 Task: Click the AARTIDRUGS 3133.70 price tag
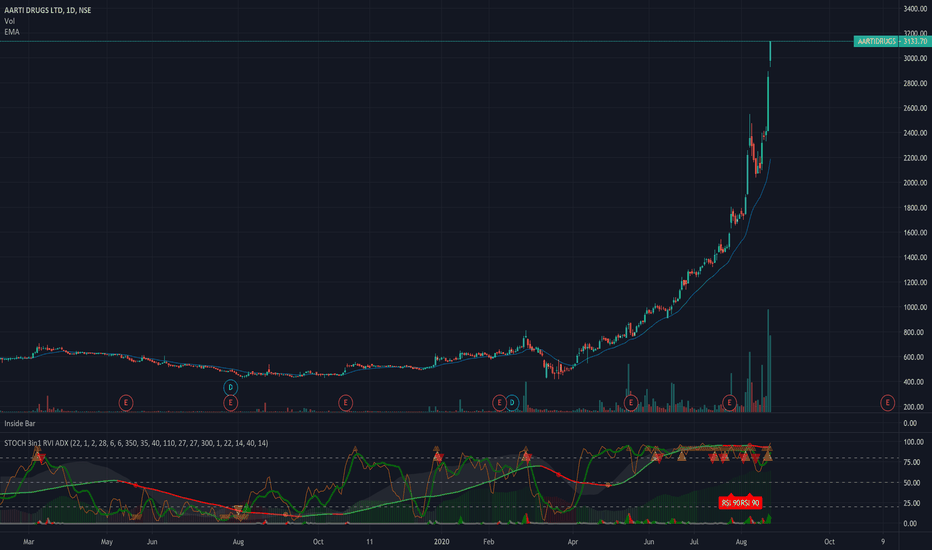pyautogui.click(x=892, y=41)
